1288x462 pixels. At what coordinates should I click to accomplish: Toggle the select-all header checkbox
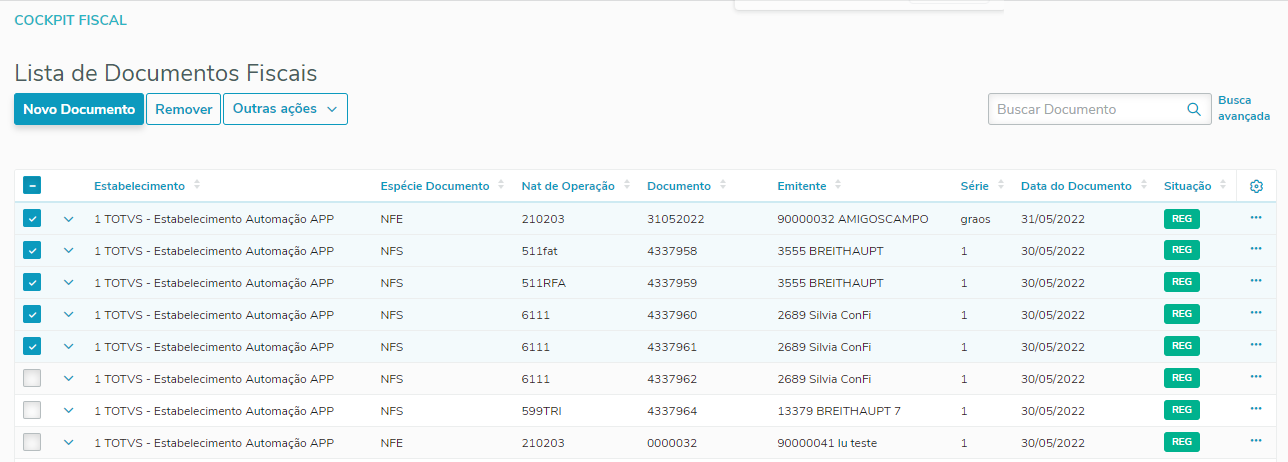[32, 186]
